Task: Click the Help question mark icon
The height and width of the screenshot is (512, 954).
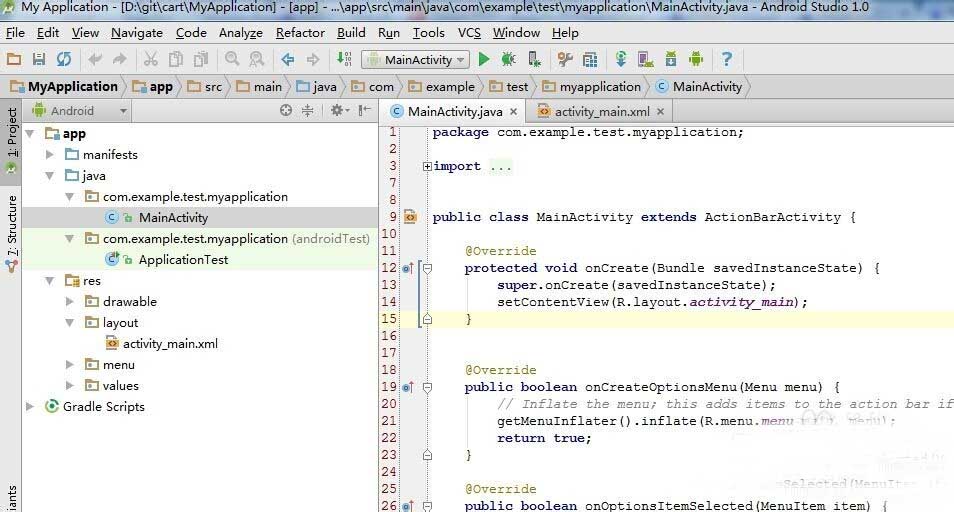Action: (x=726, y=59)
